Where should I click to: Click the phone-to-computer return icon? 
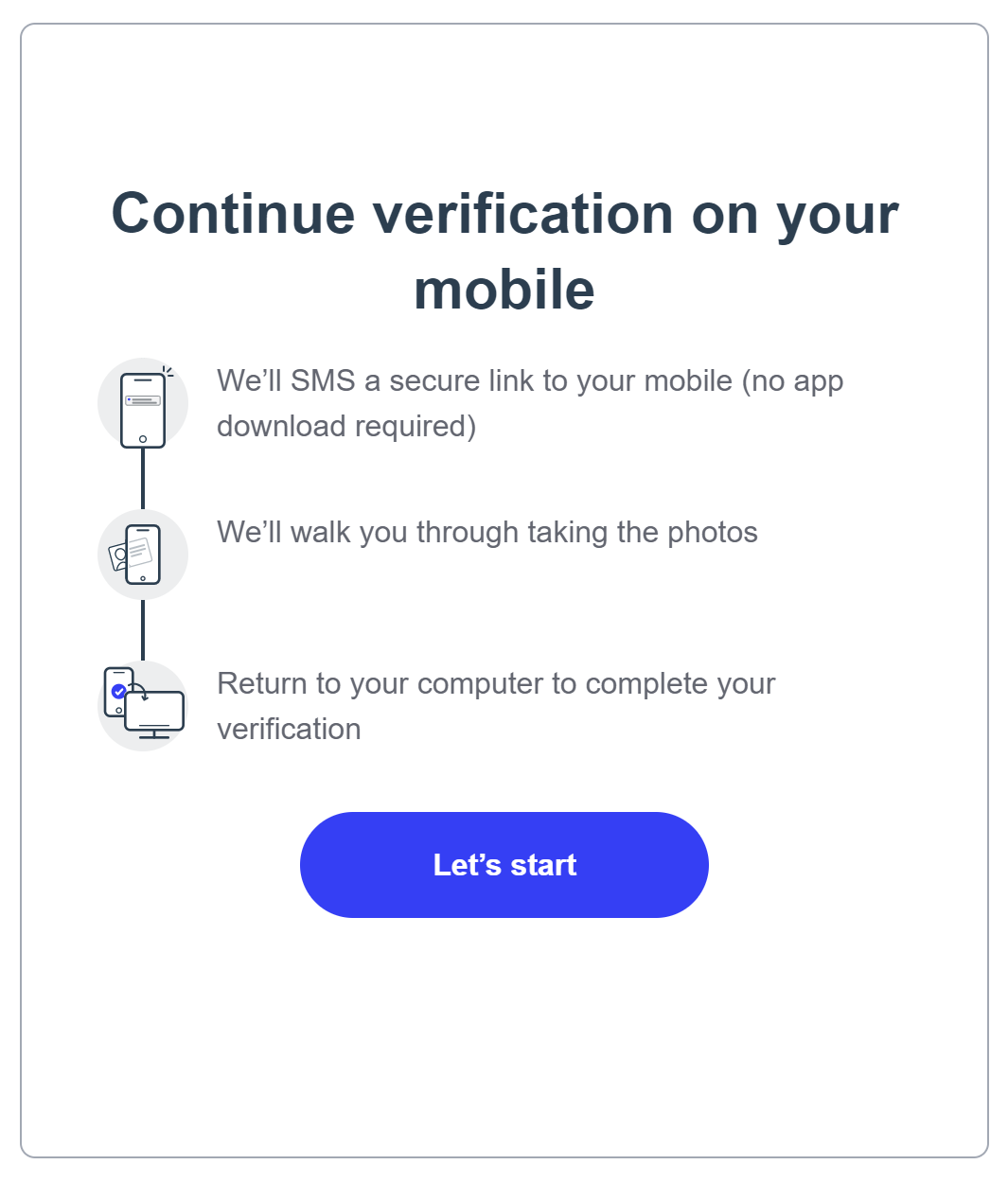coord(143,705)
